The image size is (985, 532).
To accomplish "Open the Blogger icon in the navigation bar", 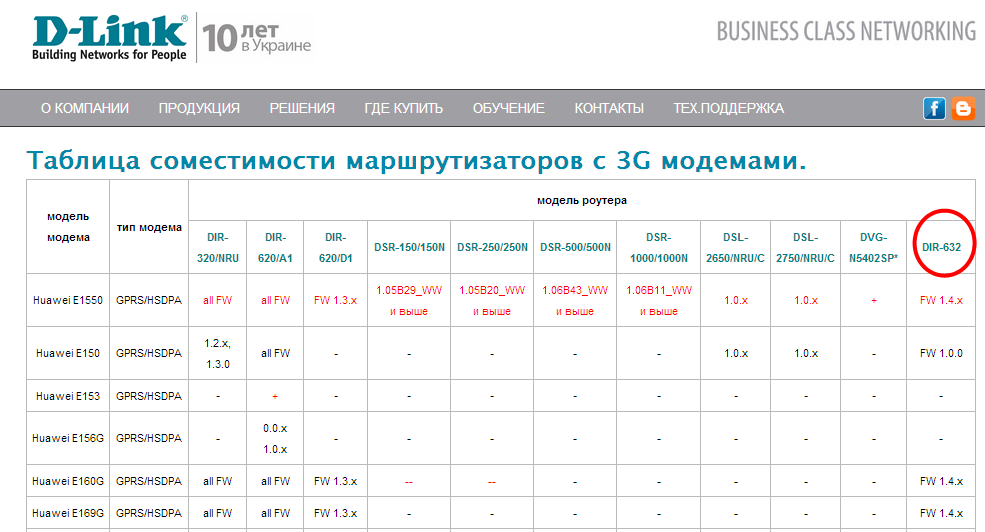I will (963, 109).
